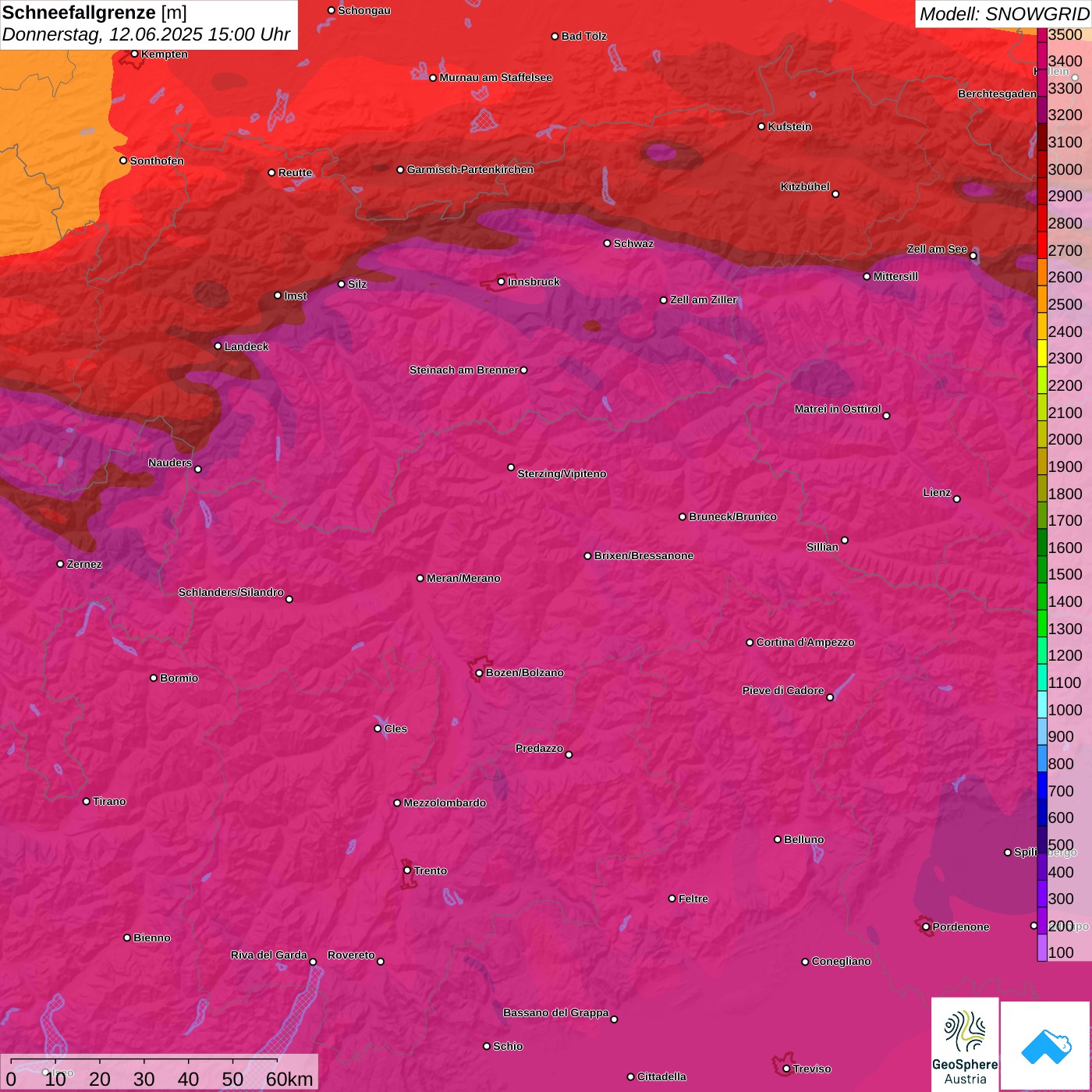Click the Conegliano label
The image size is (1092, 1092).
pyautogui.click(x=841, y=961)
